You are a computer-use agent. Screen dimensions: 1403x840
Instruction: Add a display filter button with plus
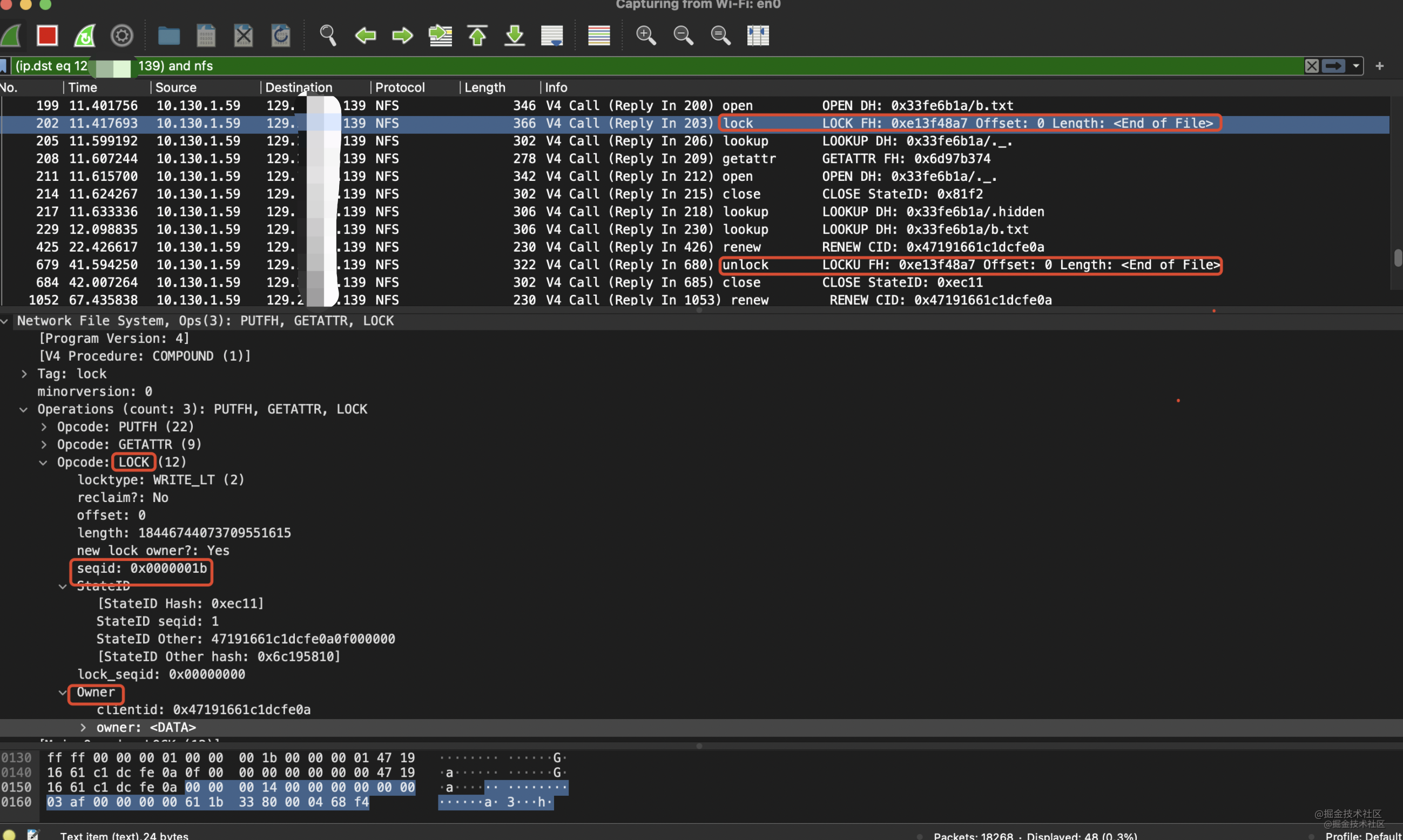click(x=1380, y=66)
